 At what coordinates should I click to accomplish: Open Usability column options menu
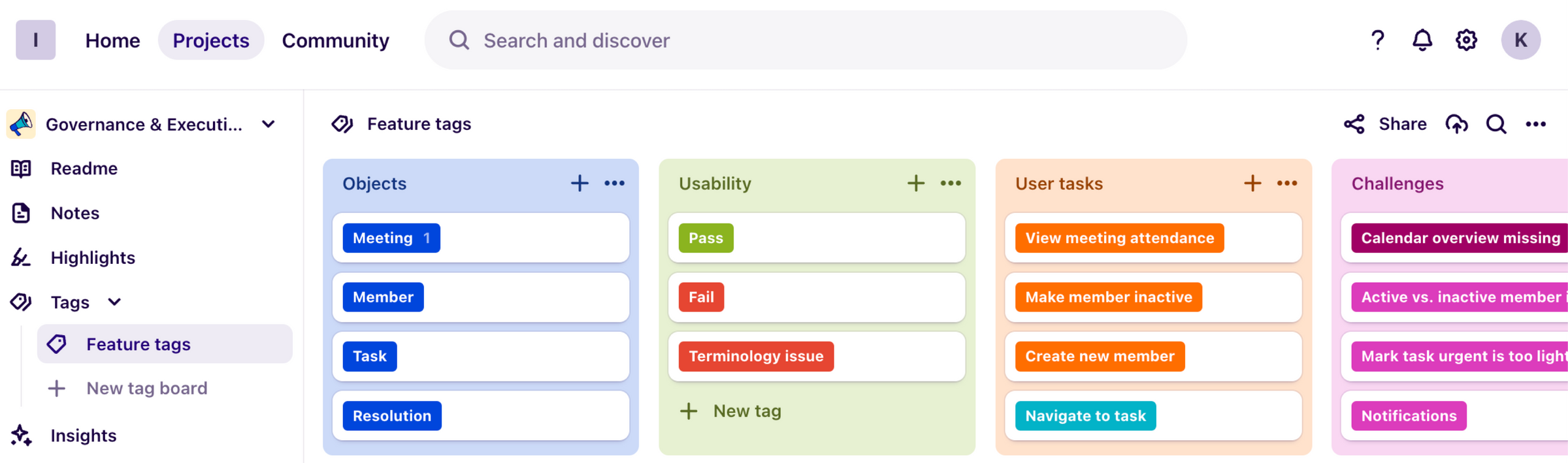[951, 184]
